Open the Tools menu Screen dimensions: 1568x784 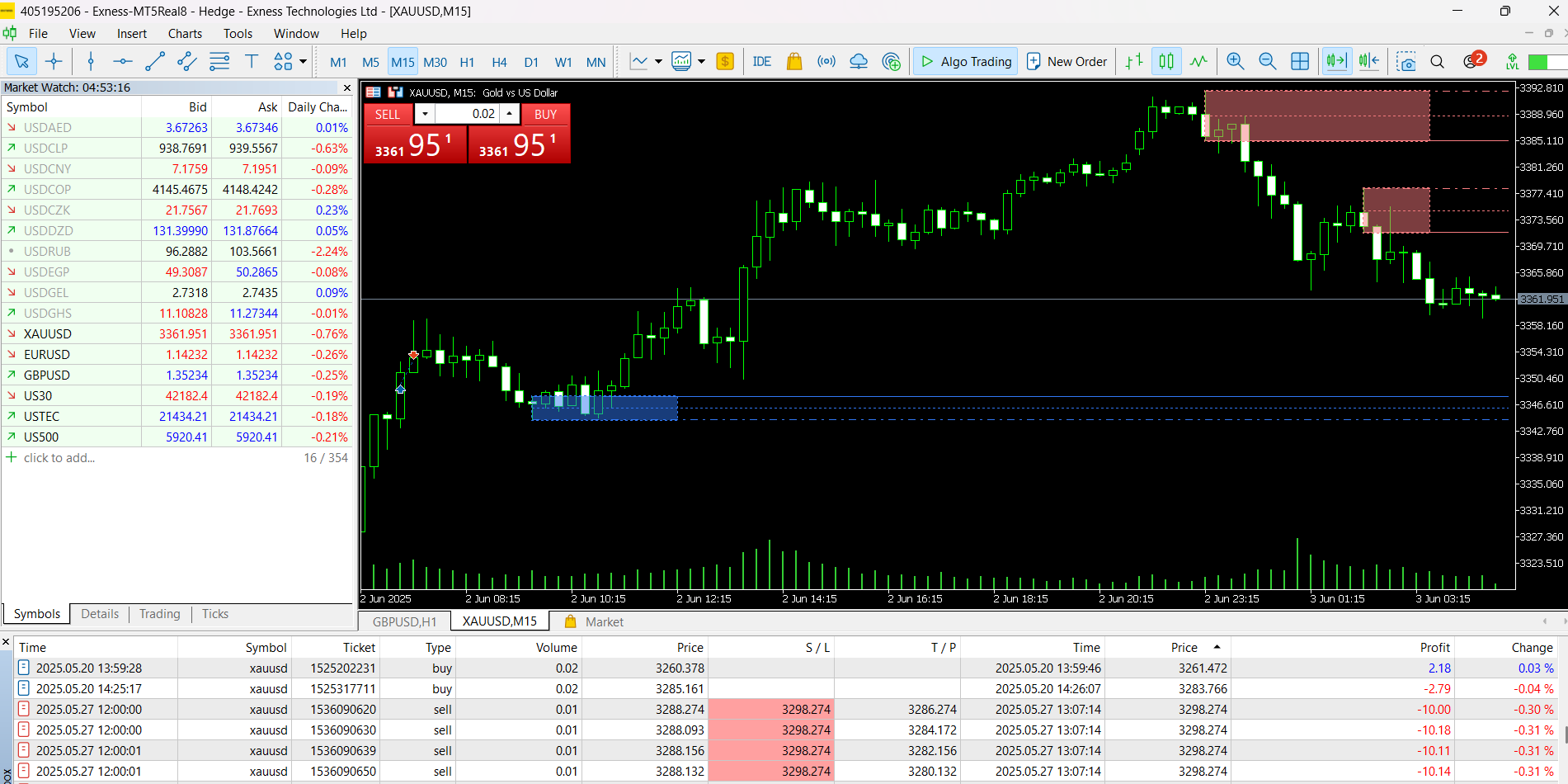(238, 34)
